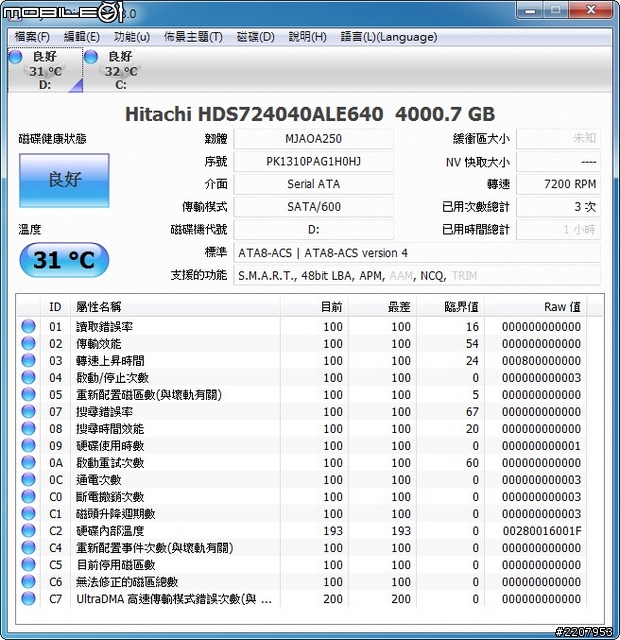The width and height of the screenshot is (620, 640).
Task: Click the status orb for 04 啟動/停止次數
Action: click(28, 378)
